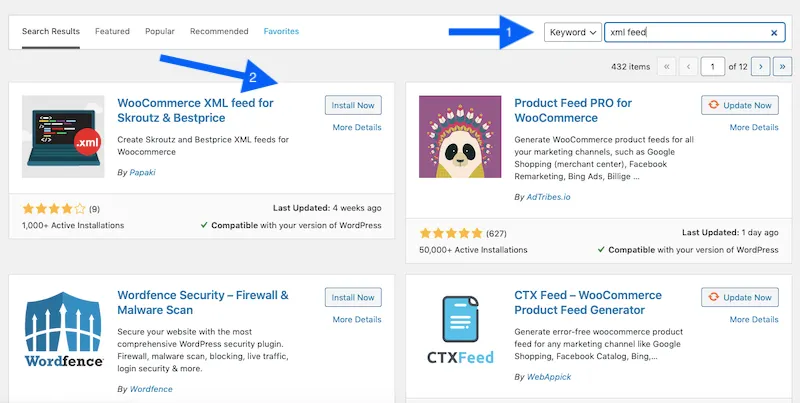Click the five-star rating of Product Feed PRO
800x403 pixels.
pyautogui.click(x=451, y=233)
